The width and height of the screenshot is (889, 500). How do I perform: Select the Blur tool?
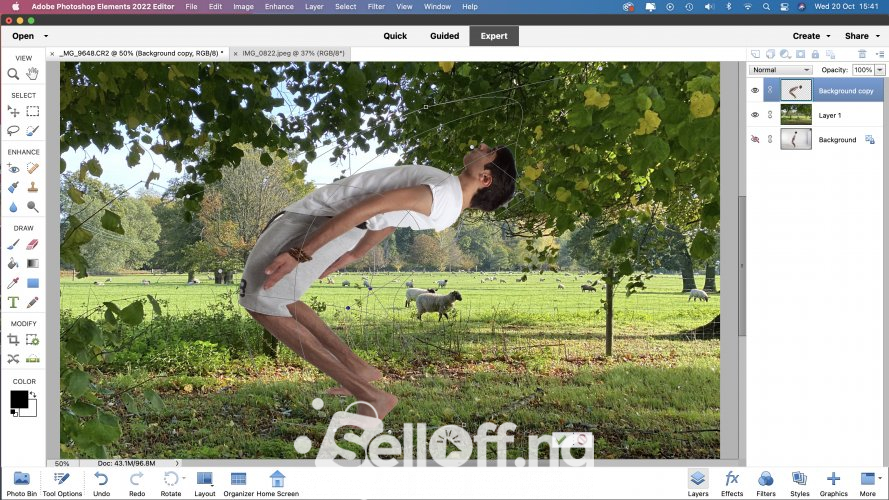[x=13, y=207]
